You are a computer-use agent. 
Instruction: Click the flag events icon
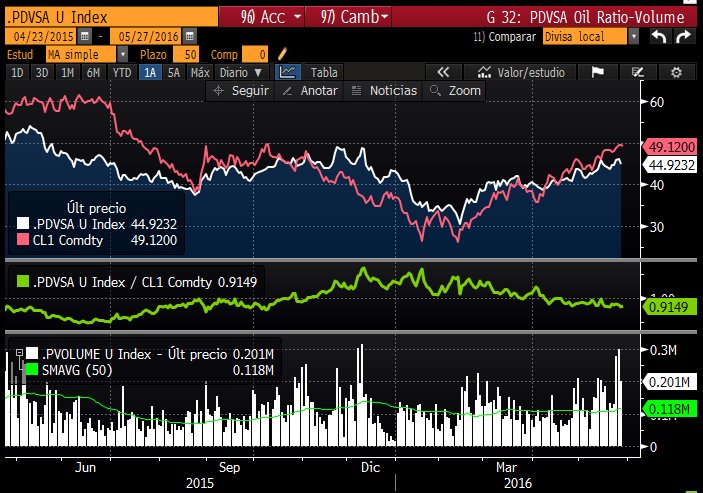(x=597, y=72)
